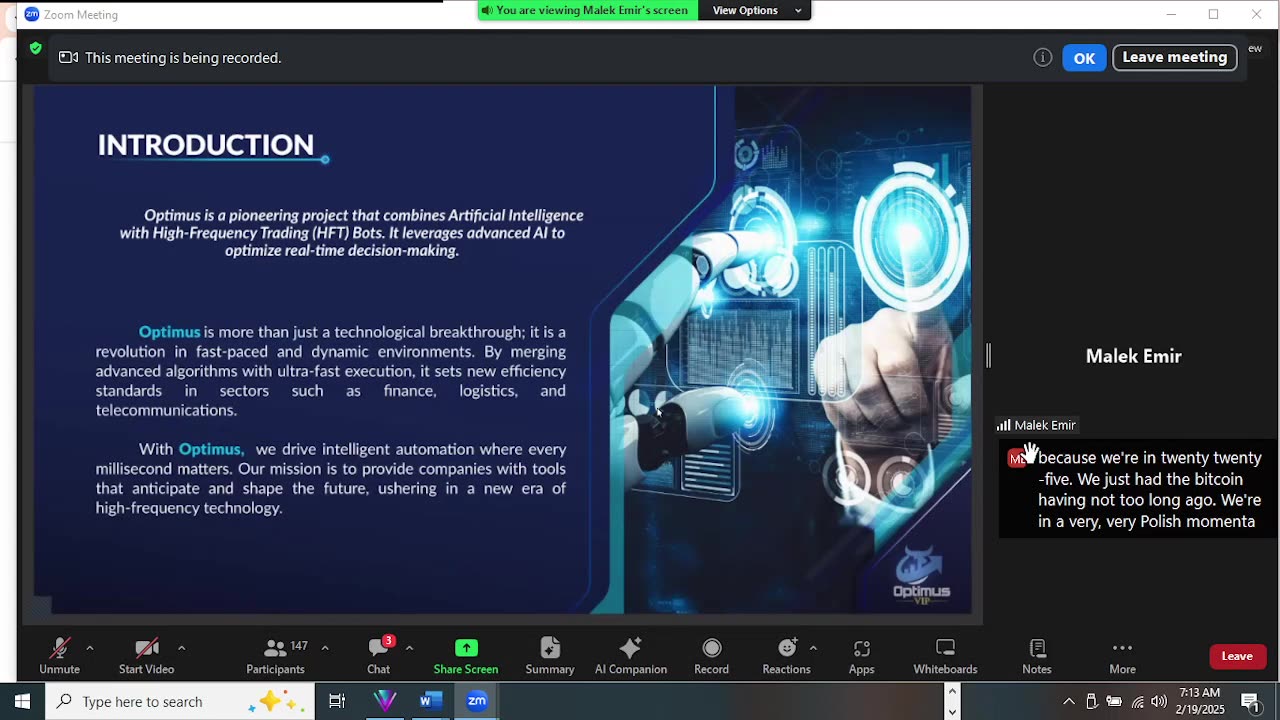Click the shared Introduction slide

[502, 349]
